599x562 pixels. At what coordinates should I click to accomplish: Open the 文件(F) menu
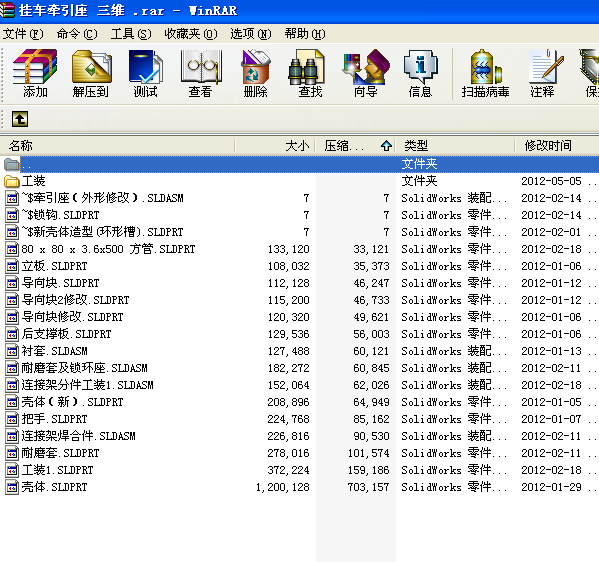click(x=23, y=34)
